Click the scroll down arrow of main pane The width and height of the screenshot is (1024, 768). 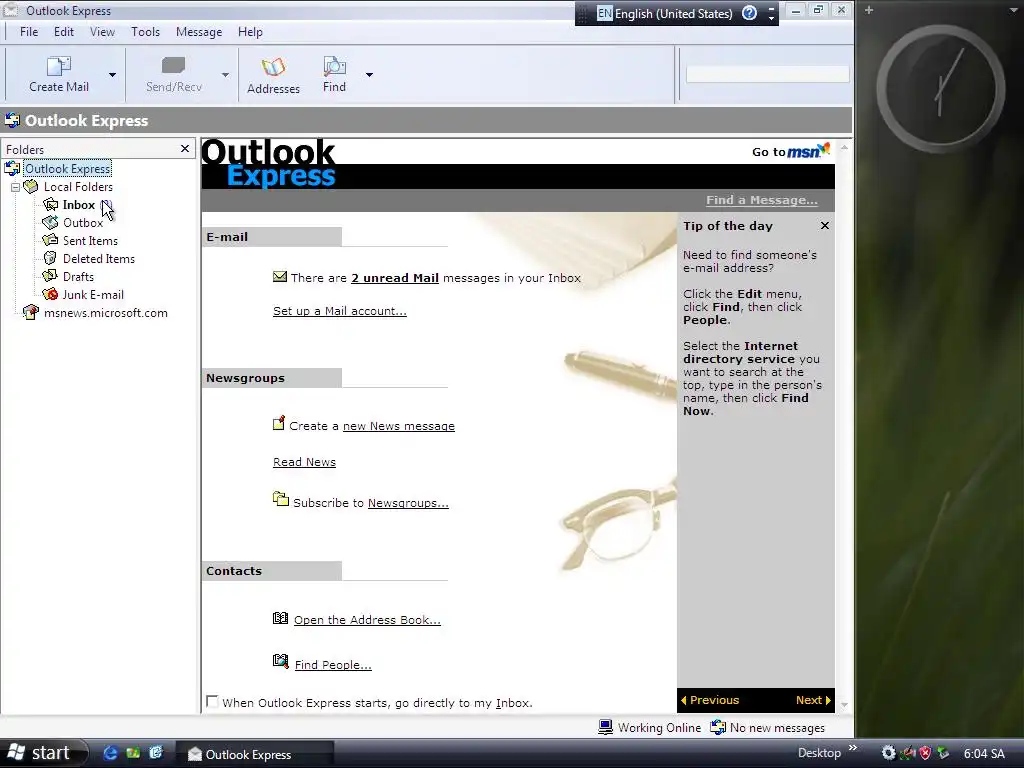click(844, 705)
